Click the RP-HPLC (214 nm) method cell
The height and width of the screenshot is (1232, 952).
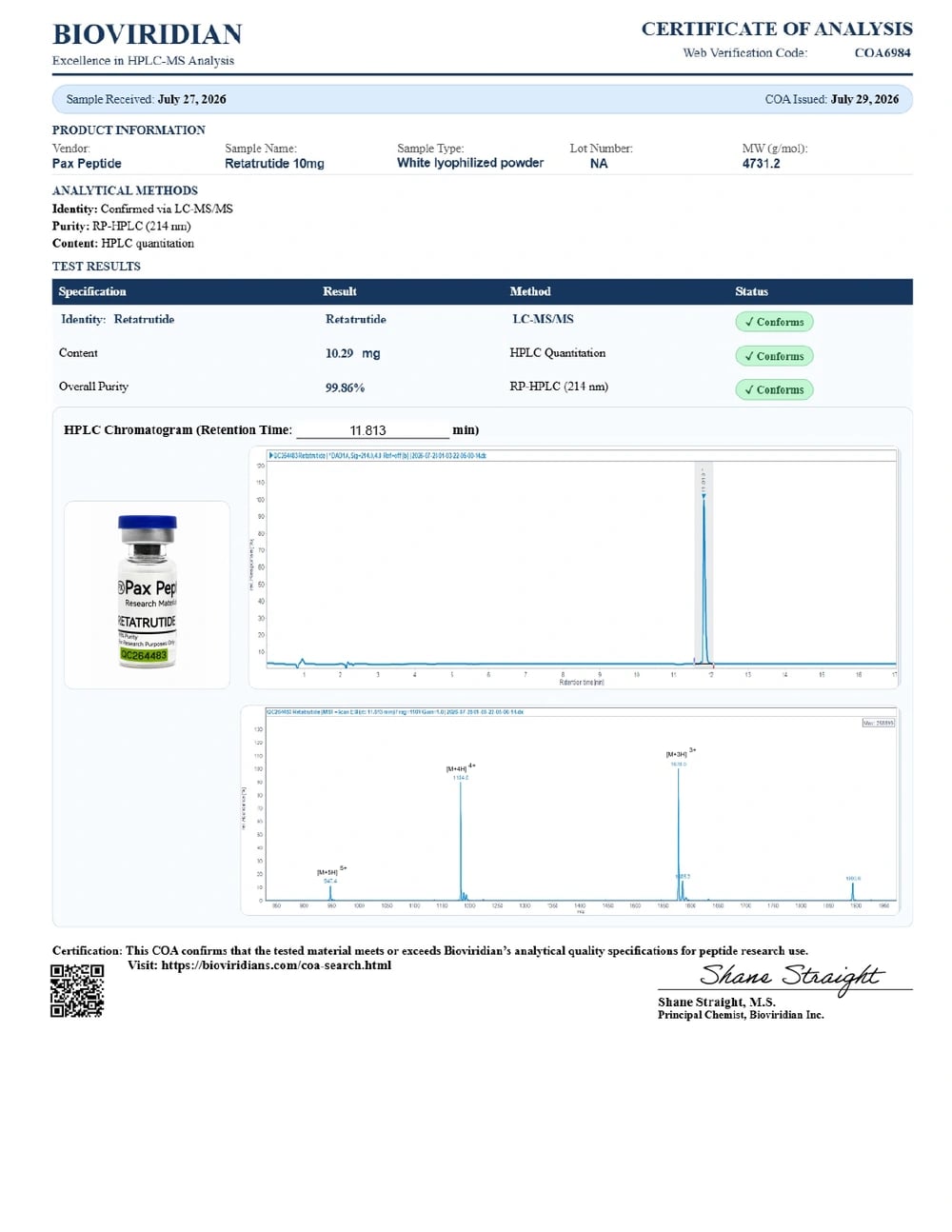click(559, 387)
